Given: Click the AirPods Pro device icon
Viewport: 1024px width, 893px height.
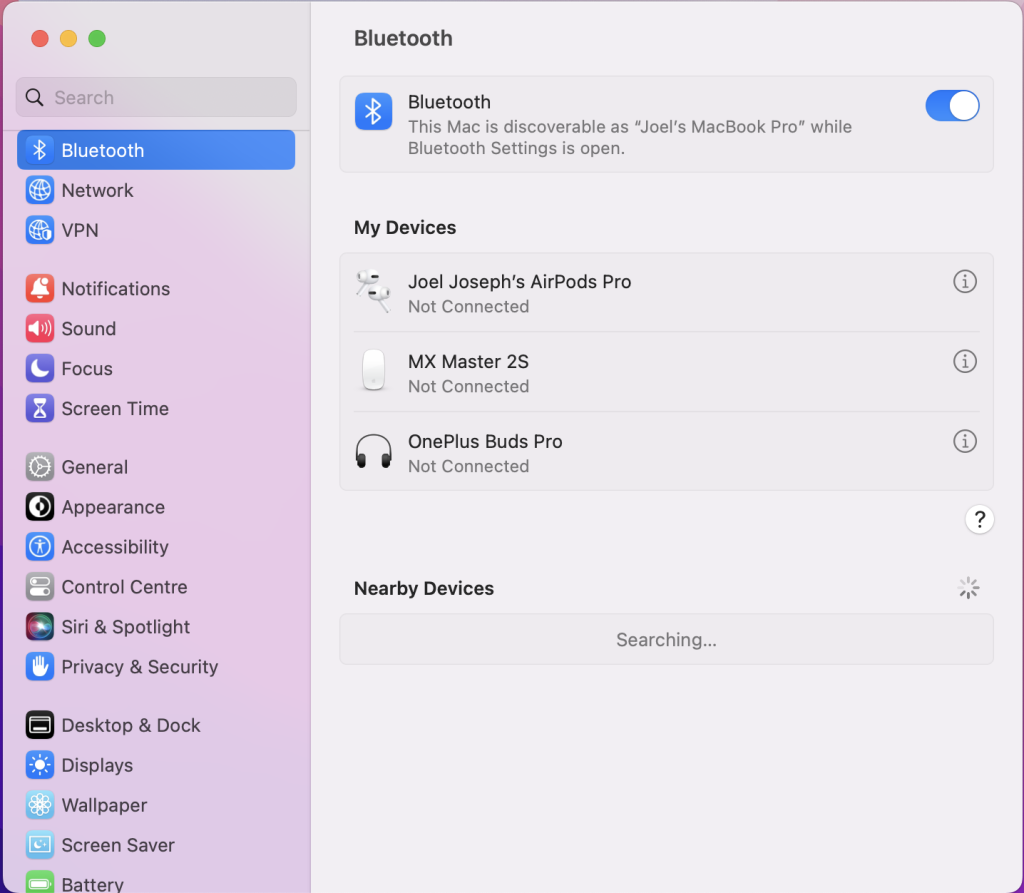Looking at the screenshot, I should [374, 291].
